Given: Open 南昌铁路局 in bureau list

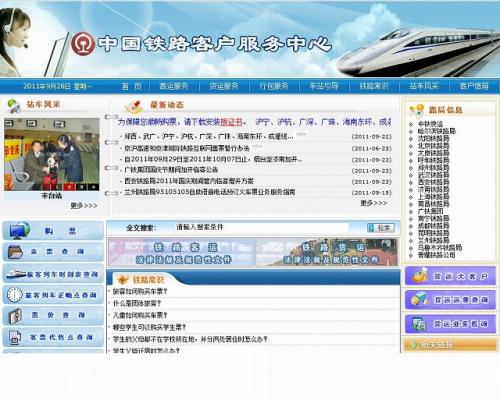Looking at the screenshot, I should (x=434, y=204).
